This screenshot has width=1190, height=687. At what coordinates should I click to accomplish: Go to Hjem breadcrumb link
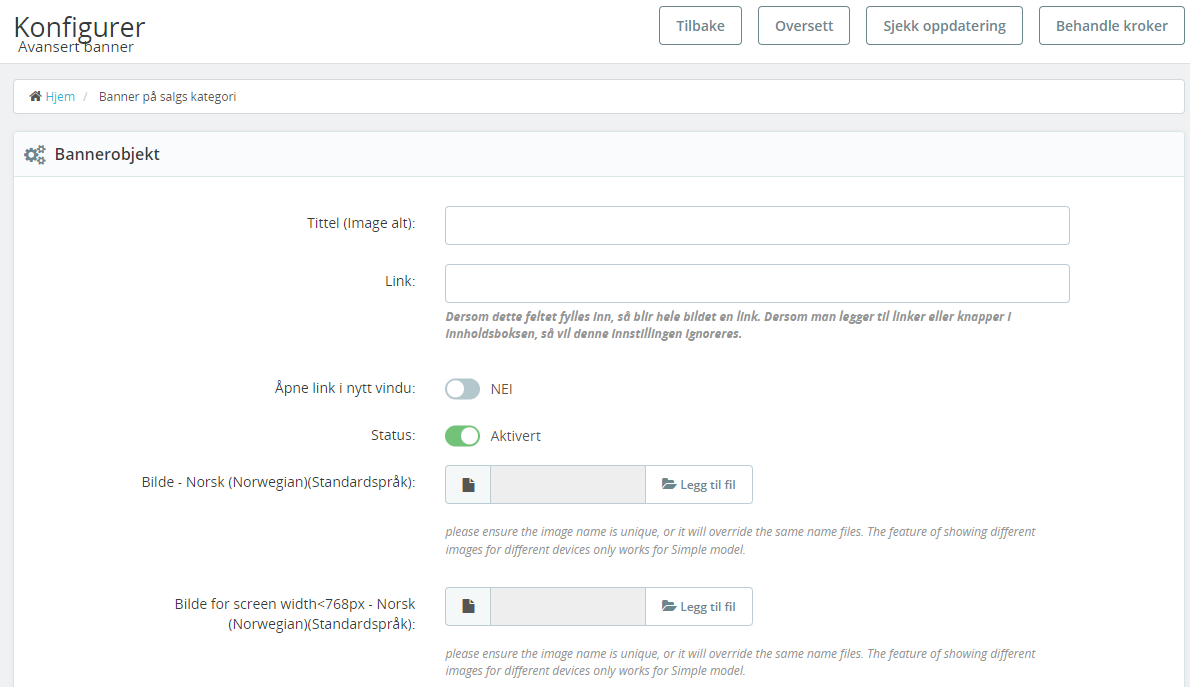60,96
